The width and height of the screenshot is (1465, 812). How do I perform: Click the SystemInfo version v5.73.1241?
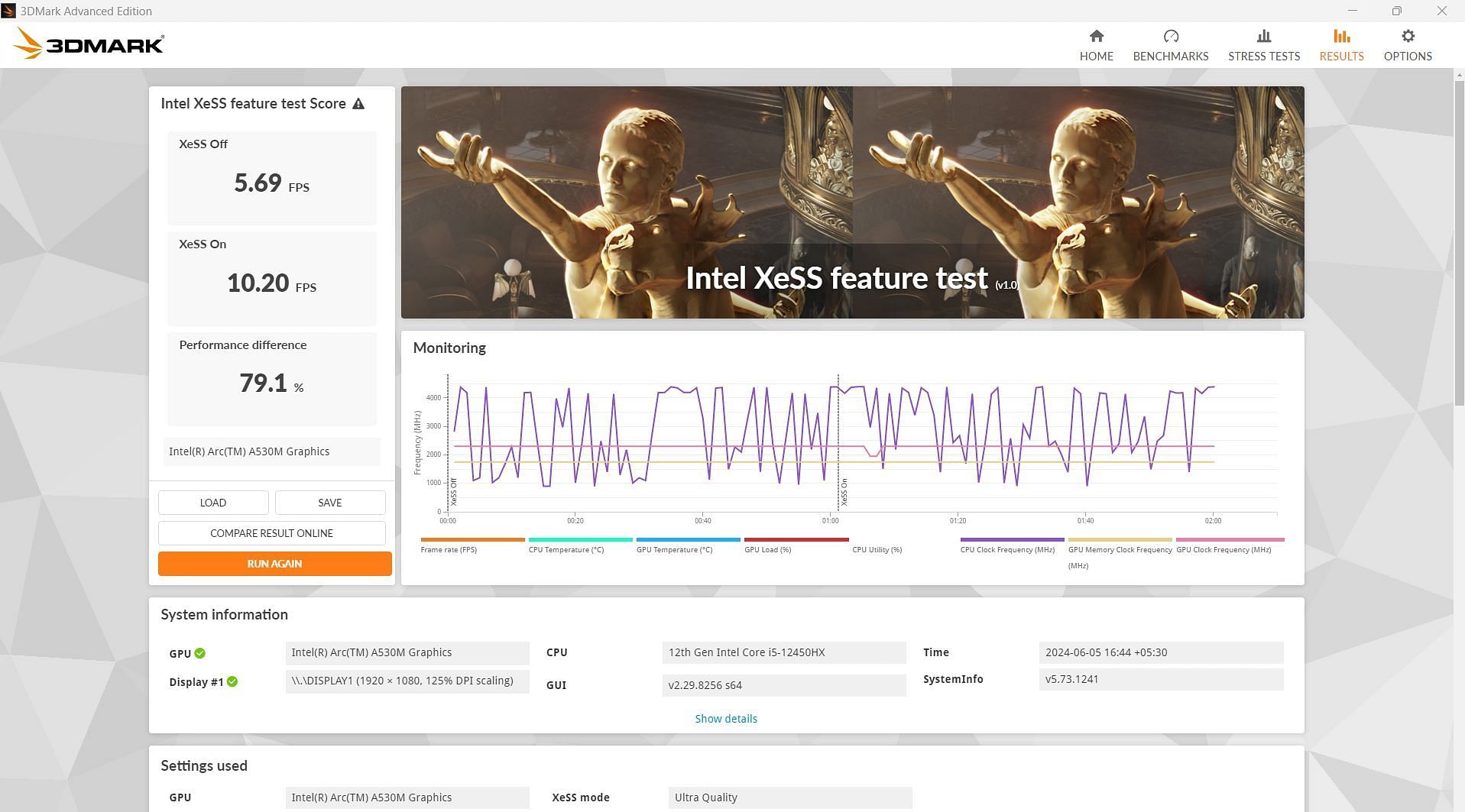click(1160, 679)
